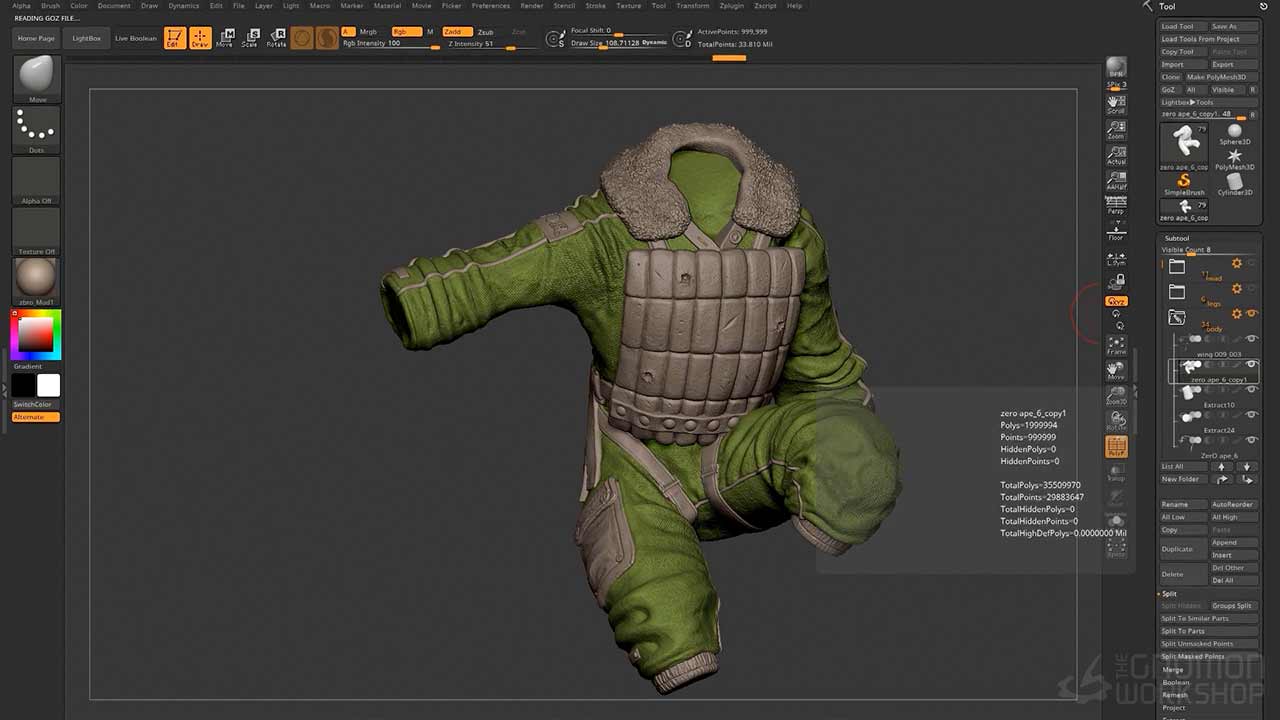
Task: Open the current brush thumbnail
Action: pos(36,77)
